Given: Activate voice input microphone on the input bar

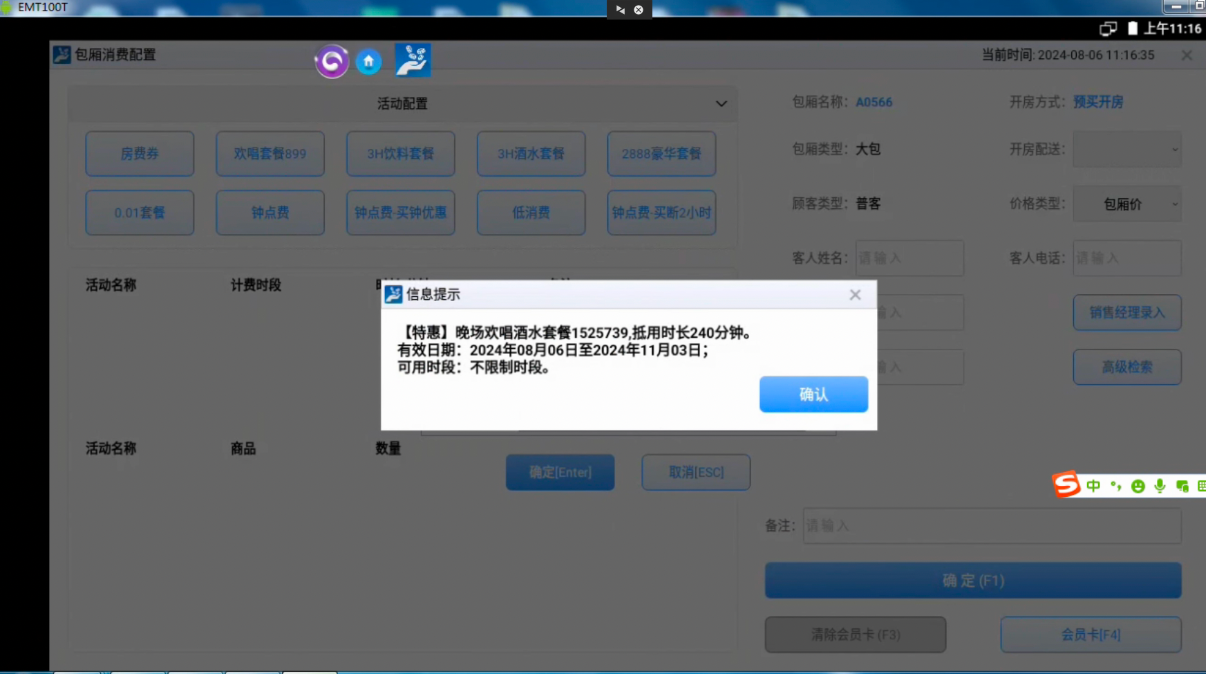Looking at the screenshot, I should pos(1159,485).
